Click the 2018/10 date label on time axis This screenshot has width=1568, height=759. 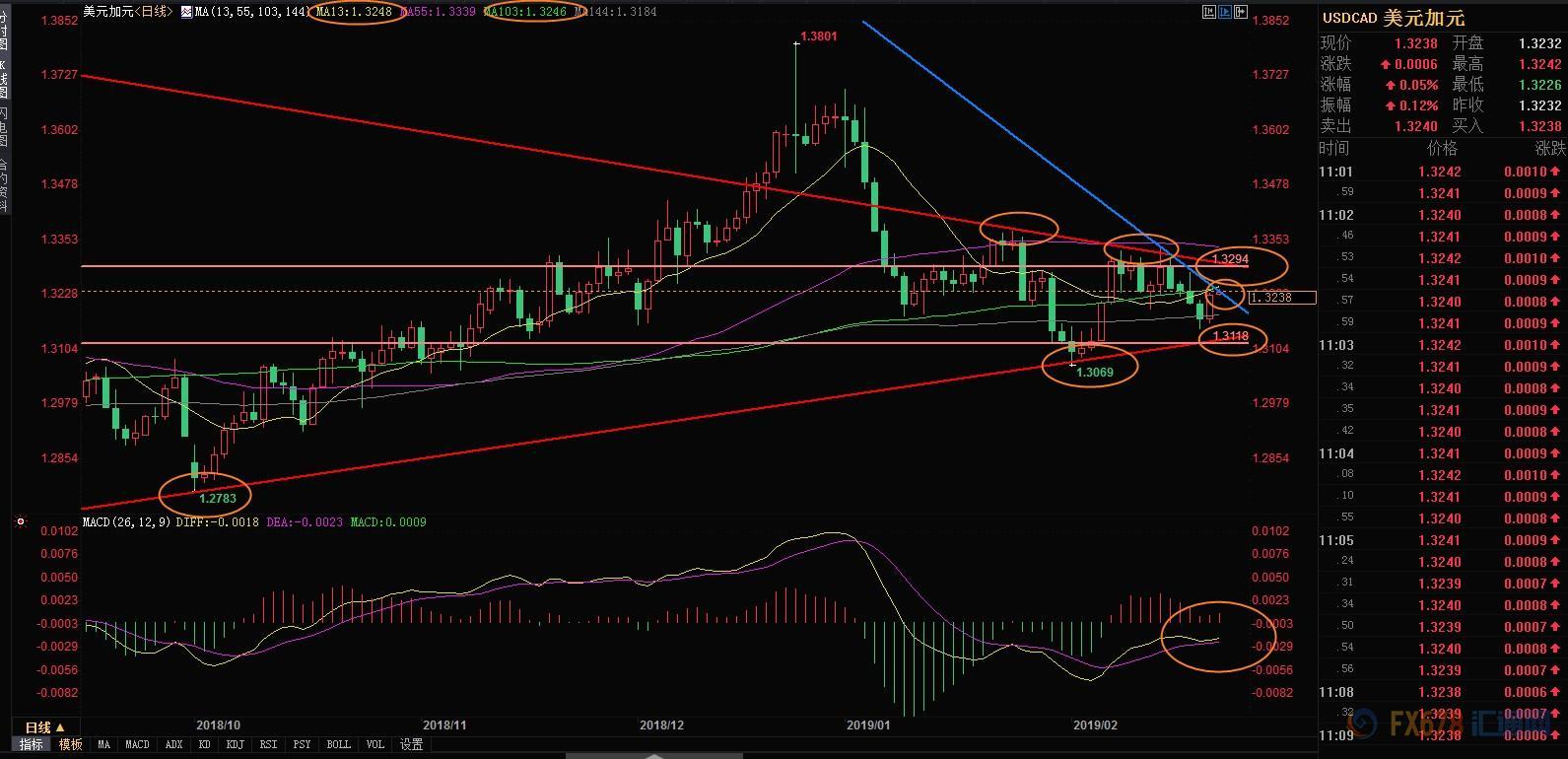coord(219,725)
